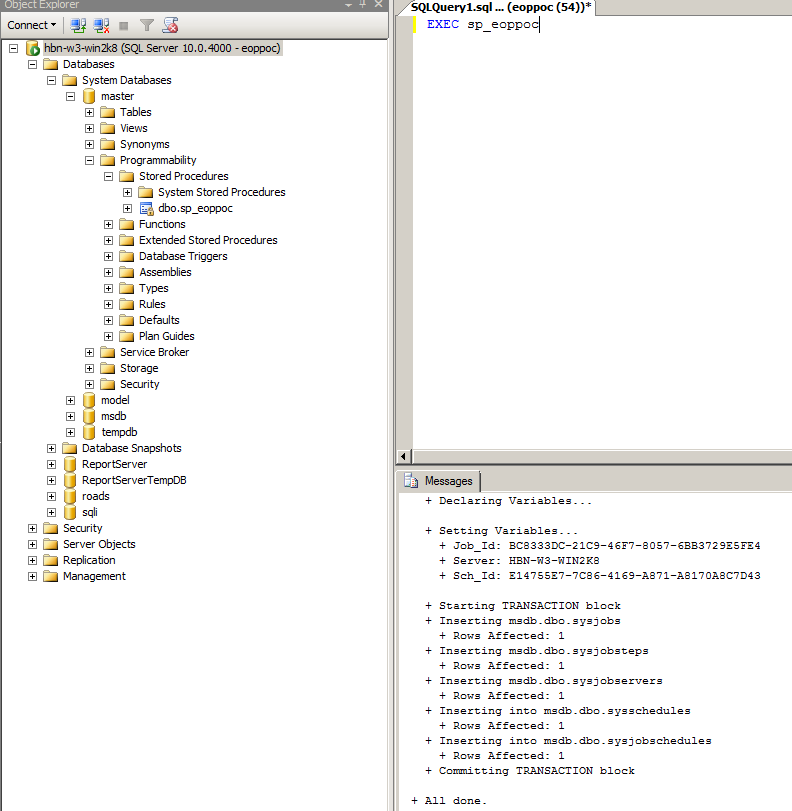Select the Extended Stored Procedures folder

pos(207,240)
